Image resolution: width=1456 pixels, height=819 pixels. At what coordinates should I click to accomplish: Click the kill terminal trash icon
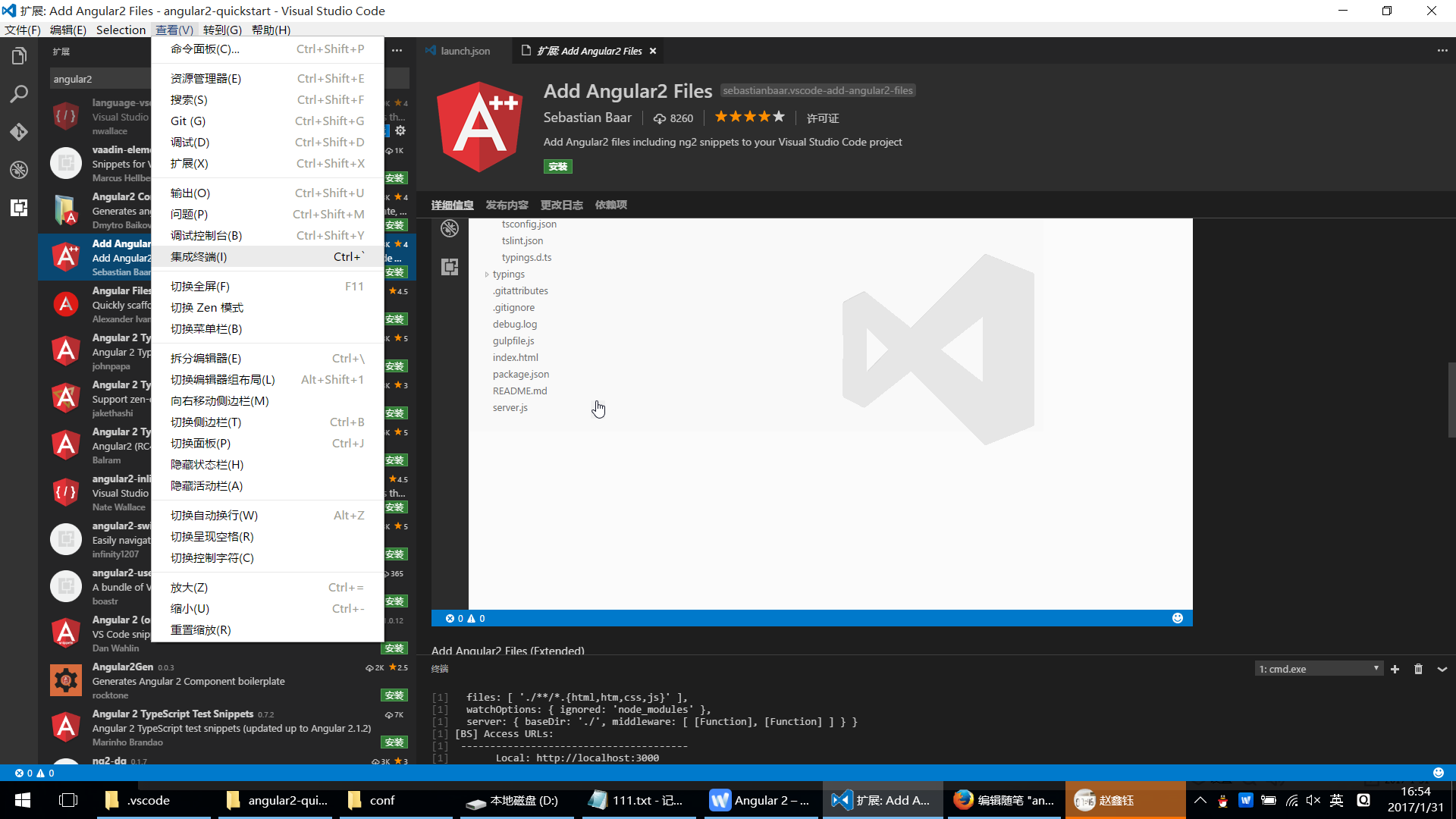click(x=1418, y=669)
